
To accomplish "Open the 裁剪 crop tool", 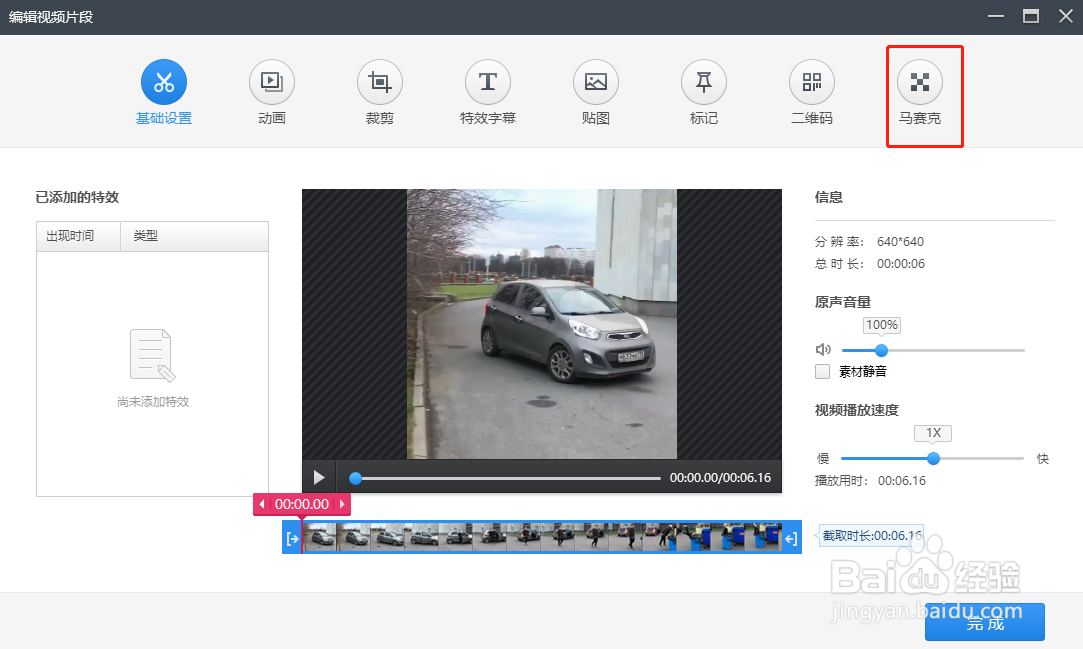I will click(x=379, y=82).
